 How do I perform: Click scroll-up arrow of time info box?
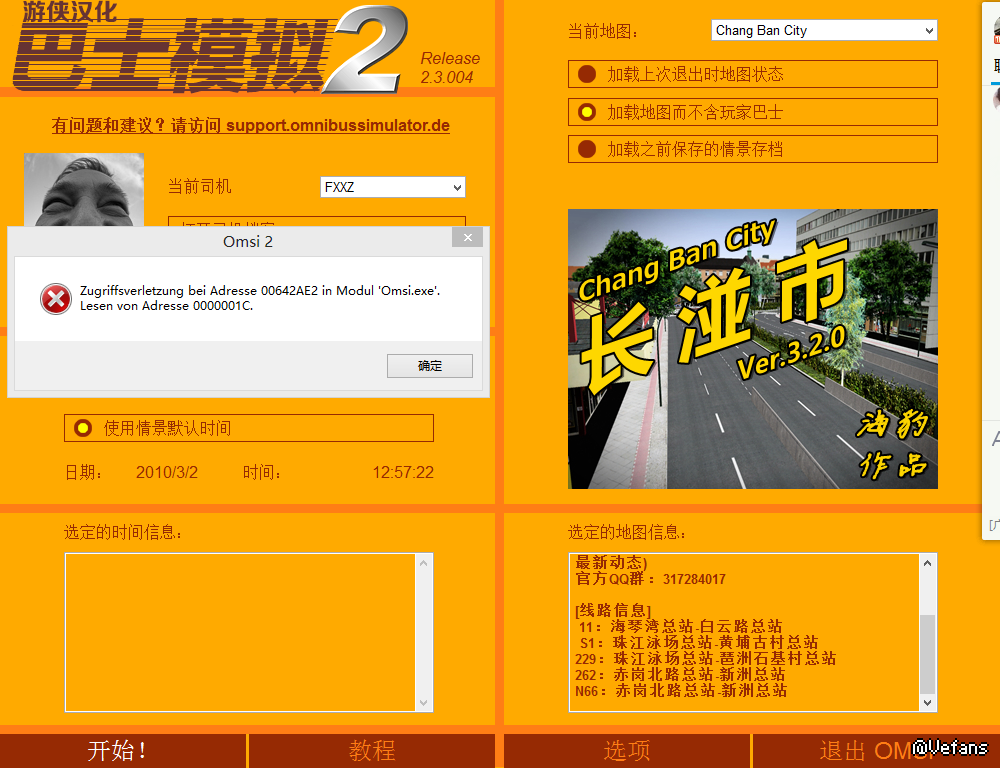pos(424,563)
